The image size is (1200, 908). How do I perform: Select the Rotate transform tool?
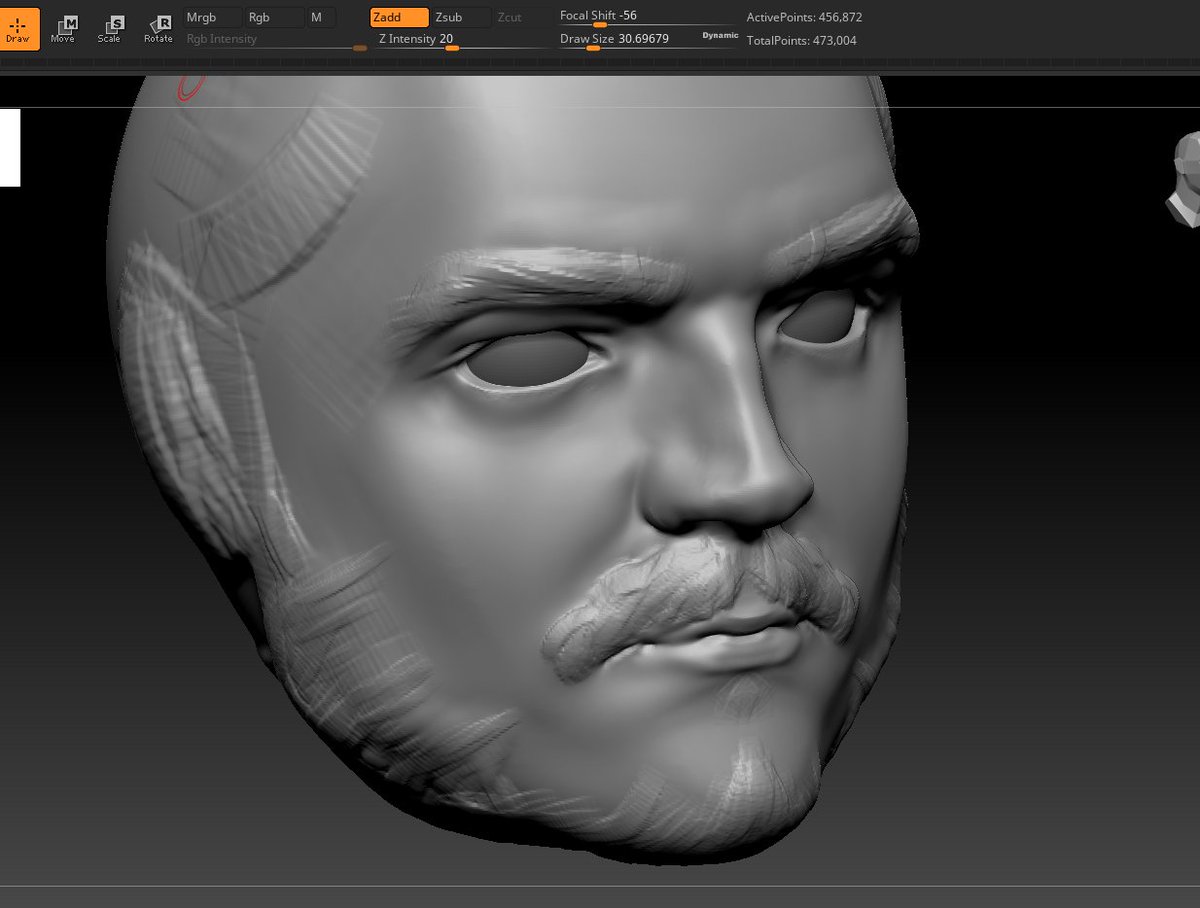[158, 29]
